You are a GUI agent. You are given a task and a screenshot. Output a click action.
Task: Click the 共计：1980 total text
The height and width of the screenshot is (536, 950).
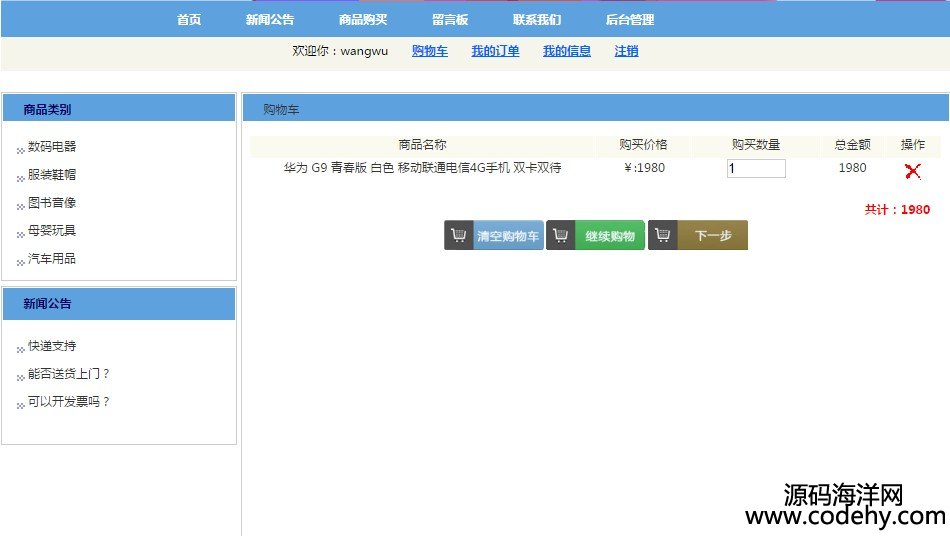(897, 210)
